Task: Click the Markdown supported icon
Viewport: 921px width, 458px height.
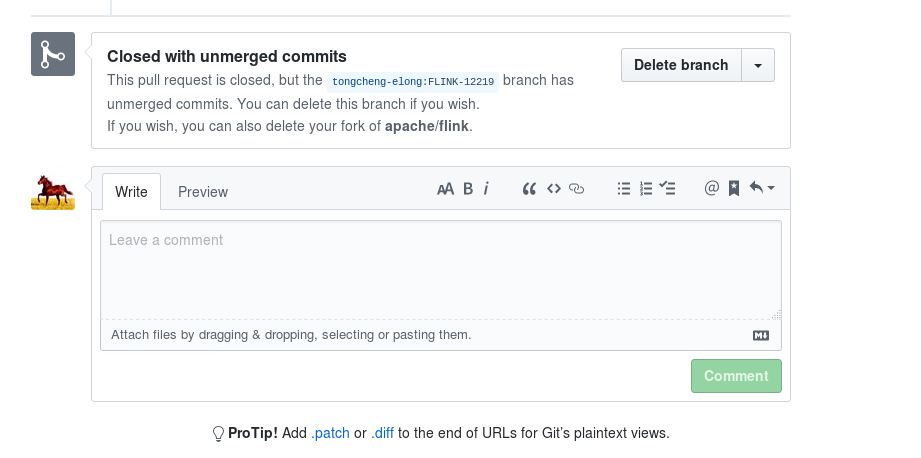Action: click(761, 336)
